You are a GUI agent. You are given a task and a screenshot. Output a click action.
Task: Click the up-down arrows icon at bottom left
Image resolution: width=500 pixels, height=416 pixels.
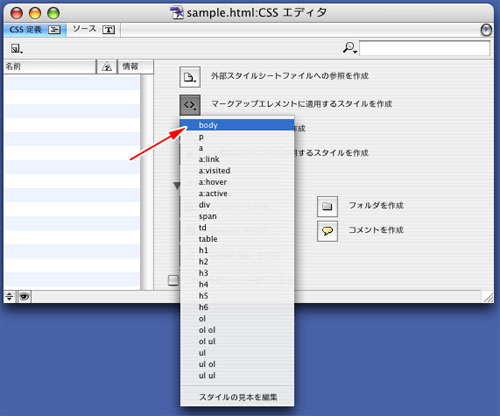click(9, 296)
